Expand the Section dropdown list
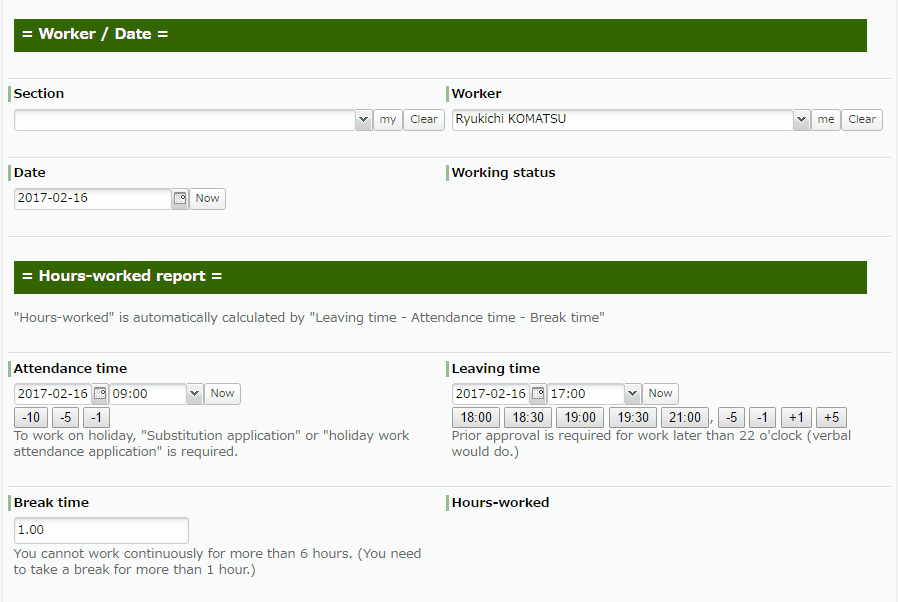Screen dimensions: 898x602 coord(364,119)
